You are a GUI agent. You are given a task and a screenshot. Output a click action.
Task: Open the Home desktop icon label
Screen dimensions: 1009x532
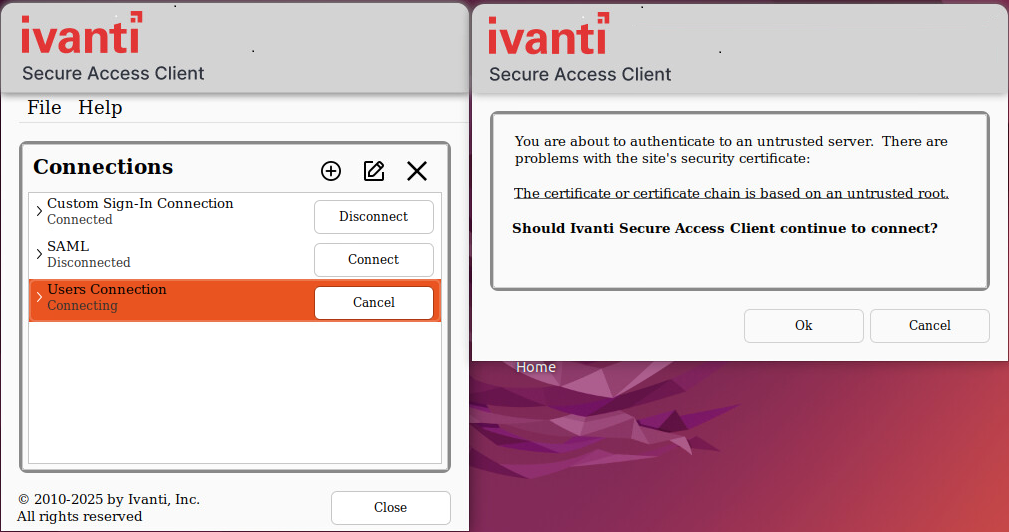(535, 367)
